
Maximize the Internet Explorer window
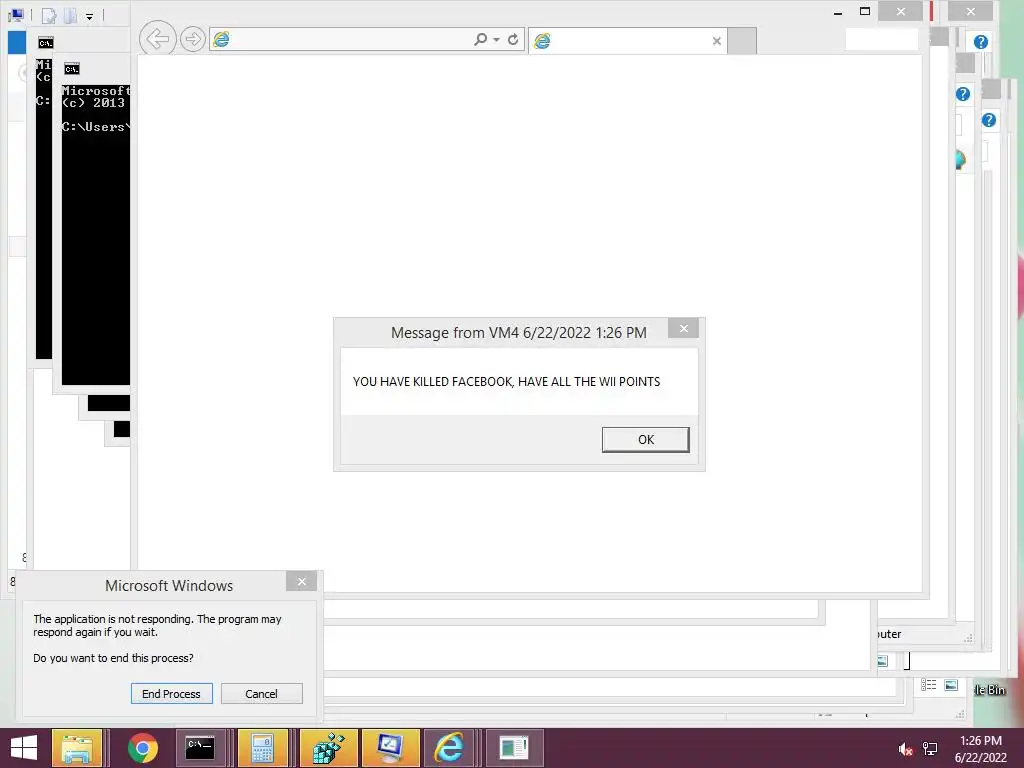(865, 11)
